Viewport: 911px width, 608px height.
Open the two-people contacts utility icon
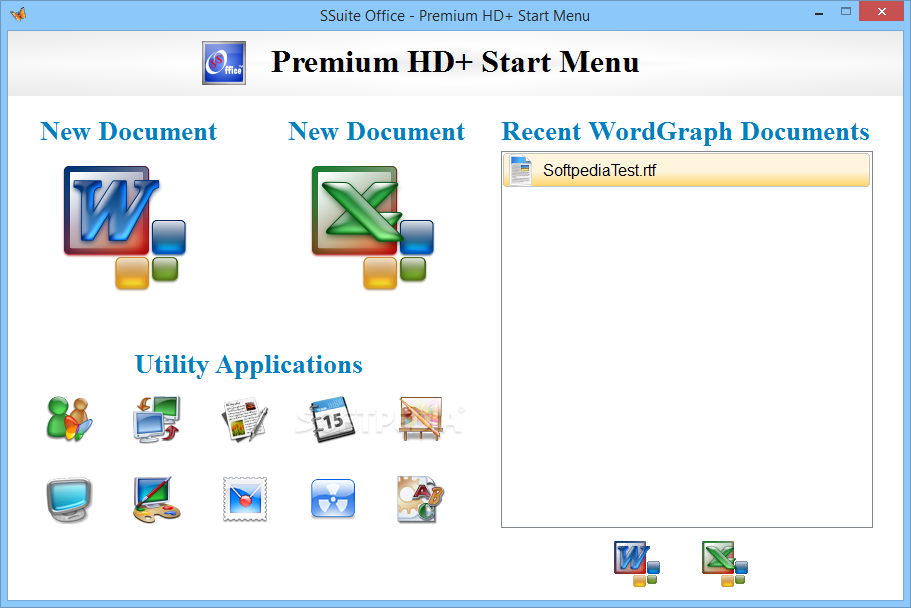coord(69,419)
